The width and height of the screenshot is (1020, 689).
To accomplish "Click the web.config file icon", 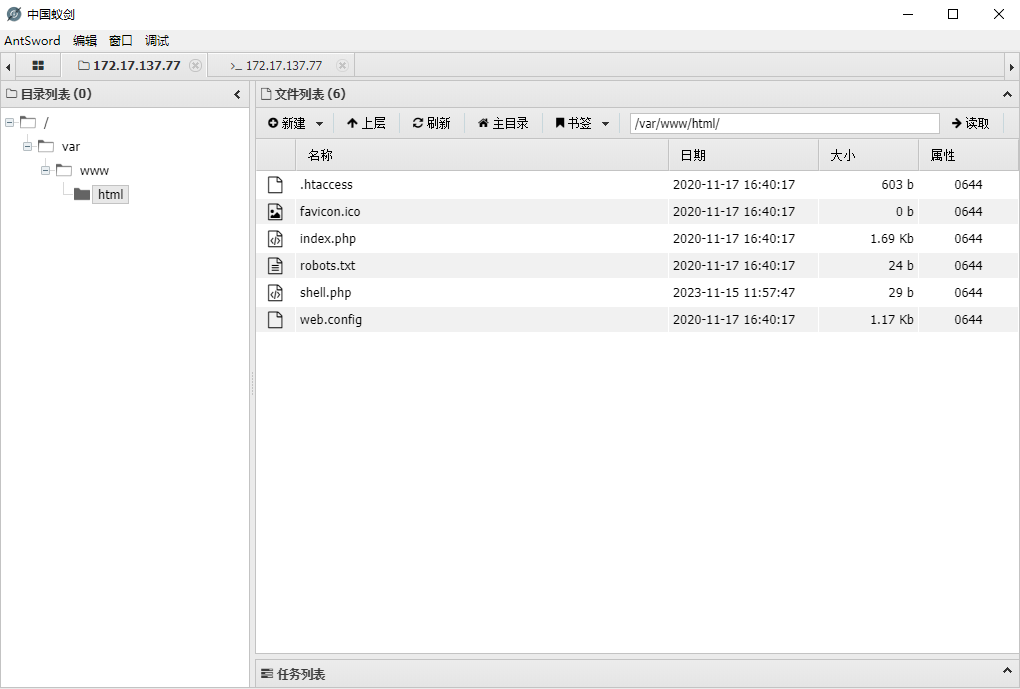I will [x=276, y=319].
